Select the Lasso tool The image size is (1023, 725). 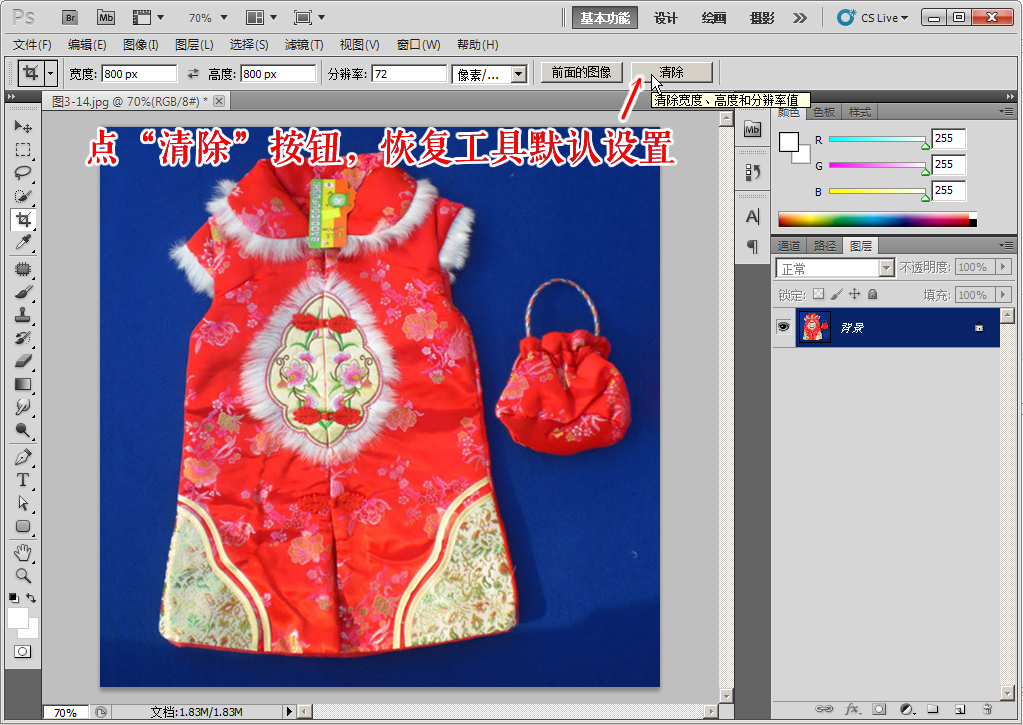tap(23, 173)
